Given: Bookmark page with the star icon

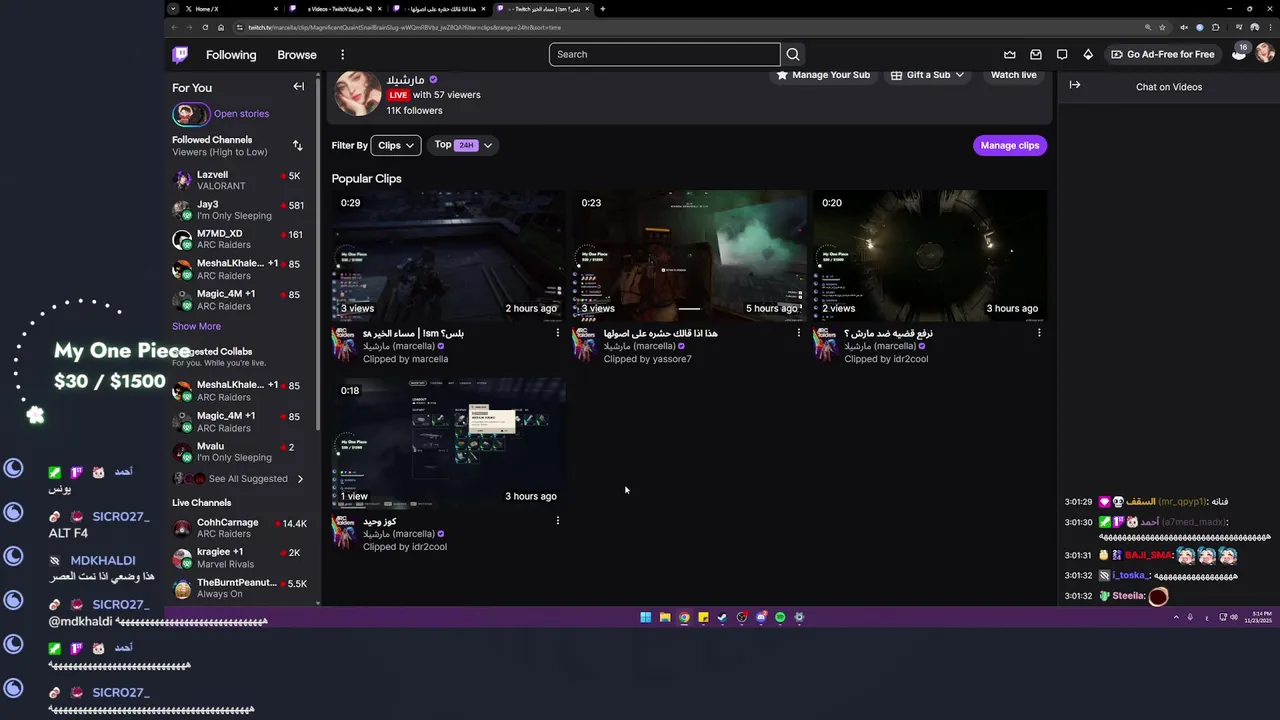Looking at the screenshot, I should (x=1162, y=27).
